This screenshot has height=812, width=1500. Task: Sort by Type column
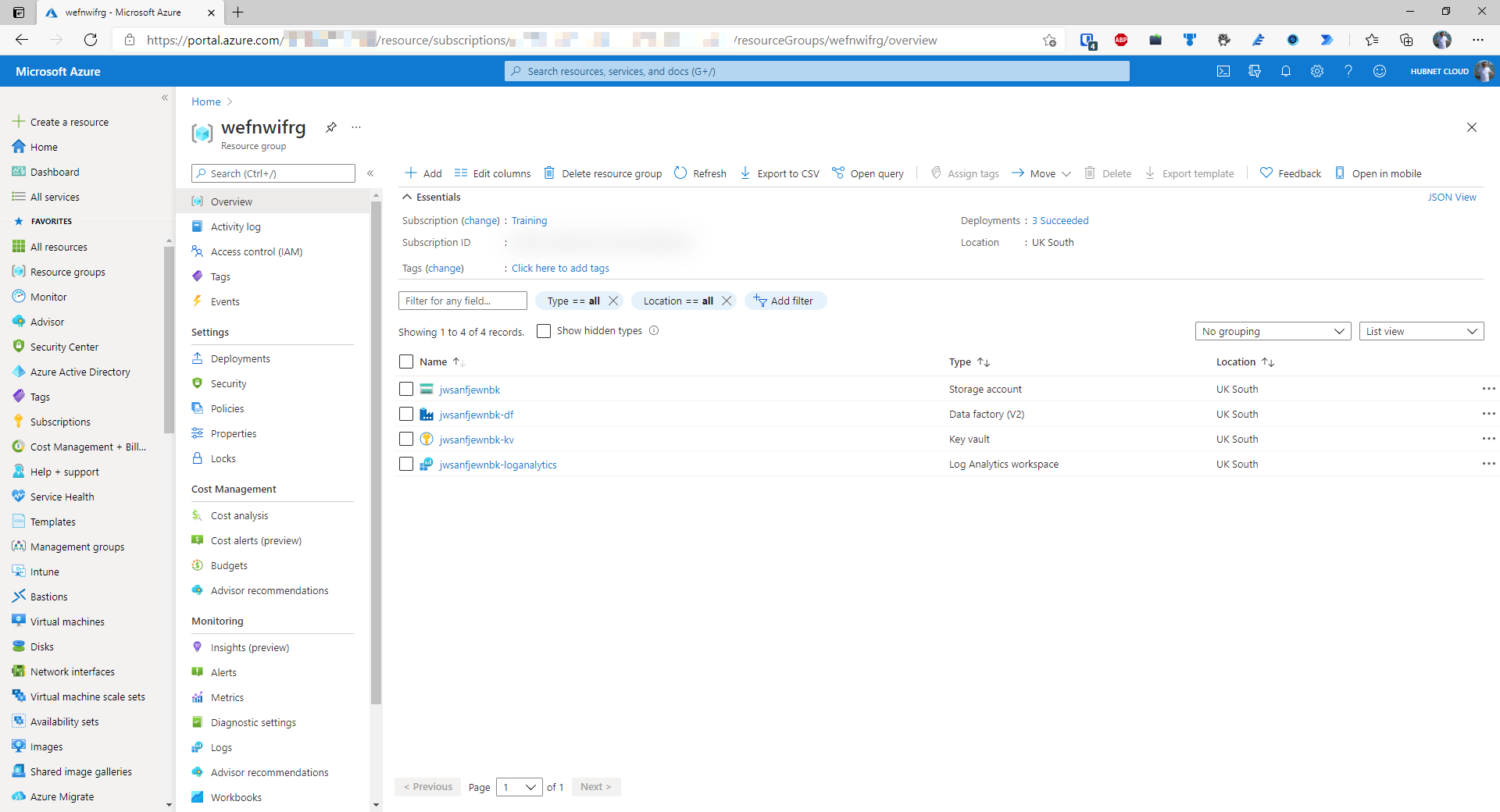[x=970, y=361]
